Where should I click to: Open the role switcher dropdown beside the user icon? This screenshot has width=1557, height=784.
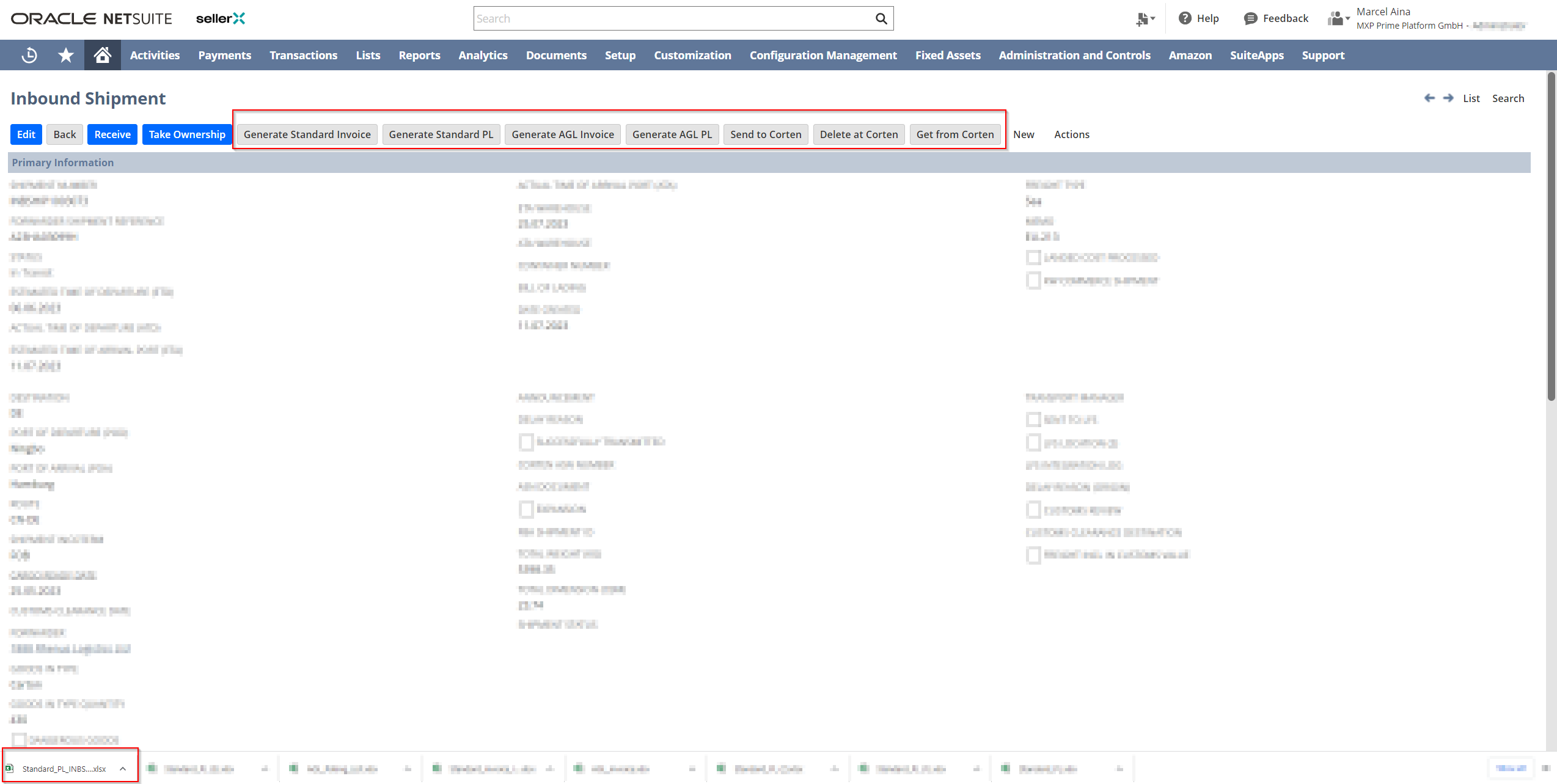[1347, 18]
